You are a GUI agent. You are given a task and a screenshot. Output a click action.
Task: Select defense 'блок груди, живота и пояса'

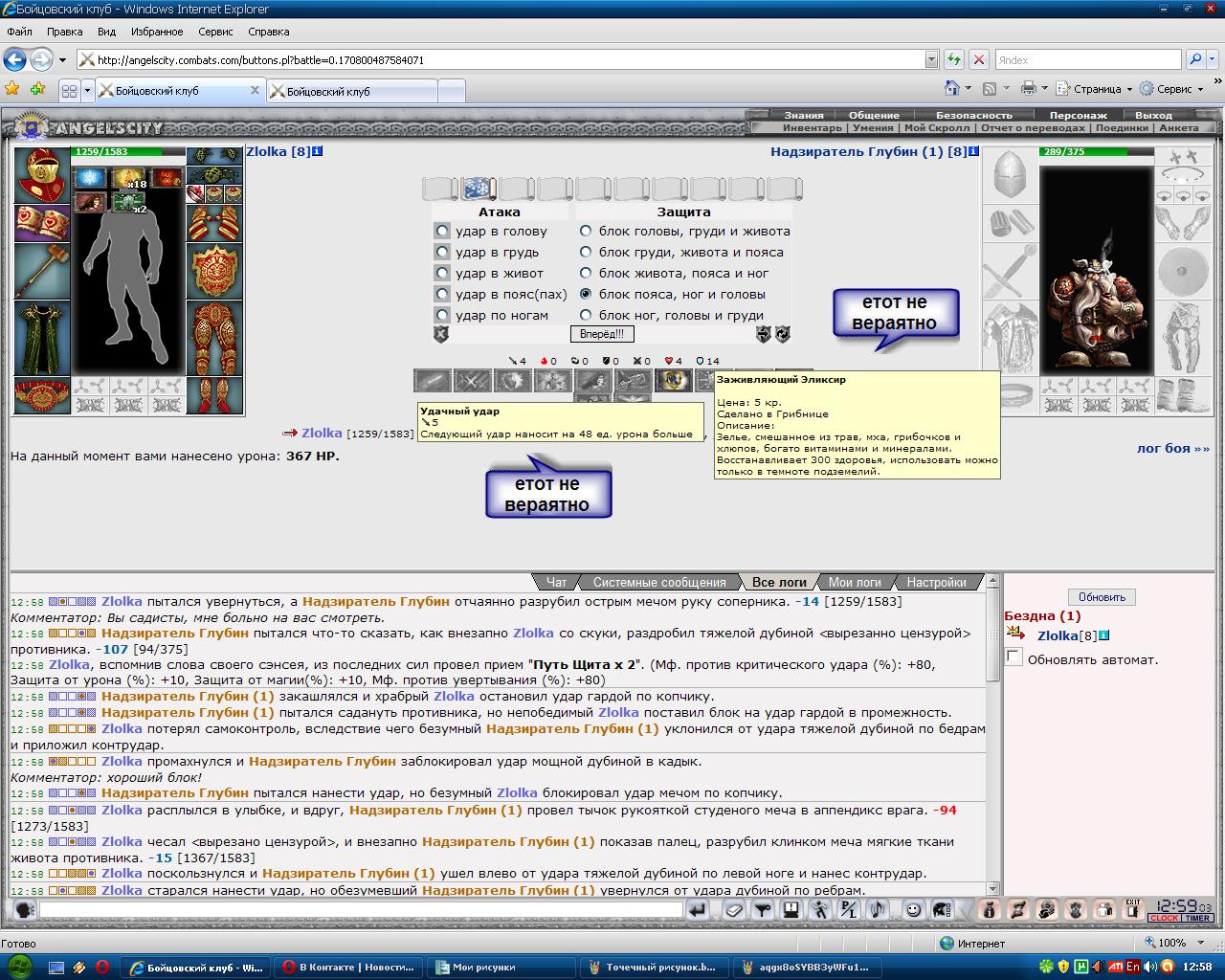click(586, 252)
